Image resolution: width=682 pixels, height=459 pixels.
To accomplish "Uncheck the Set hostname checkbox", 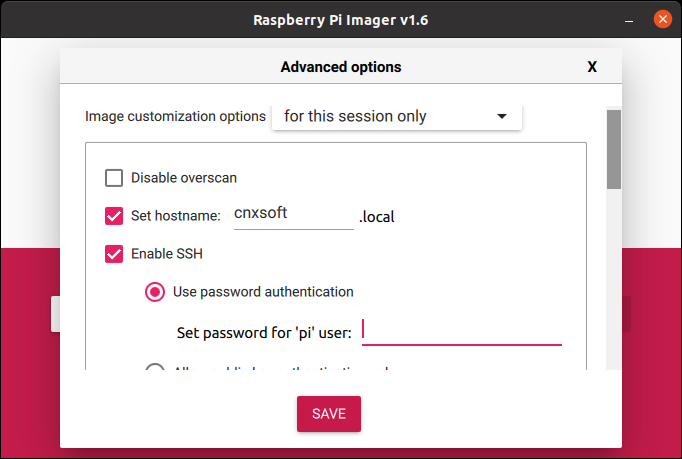I will (x=114, y=216).
